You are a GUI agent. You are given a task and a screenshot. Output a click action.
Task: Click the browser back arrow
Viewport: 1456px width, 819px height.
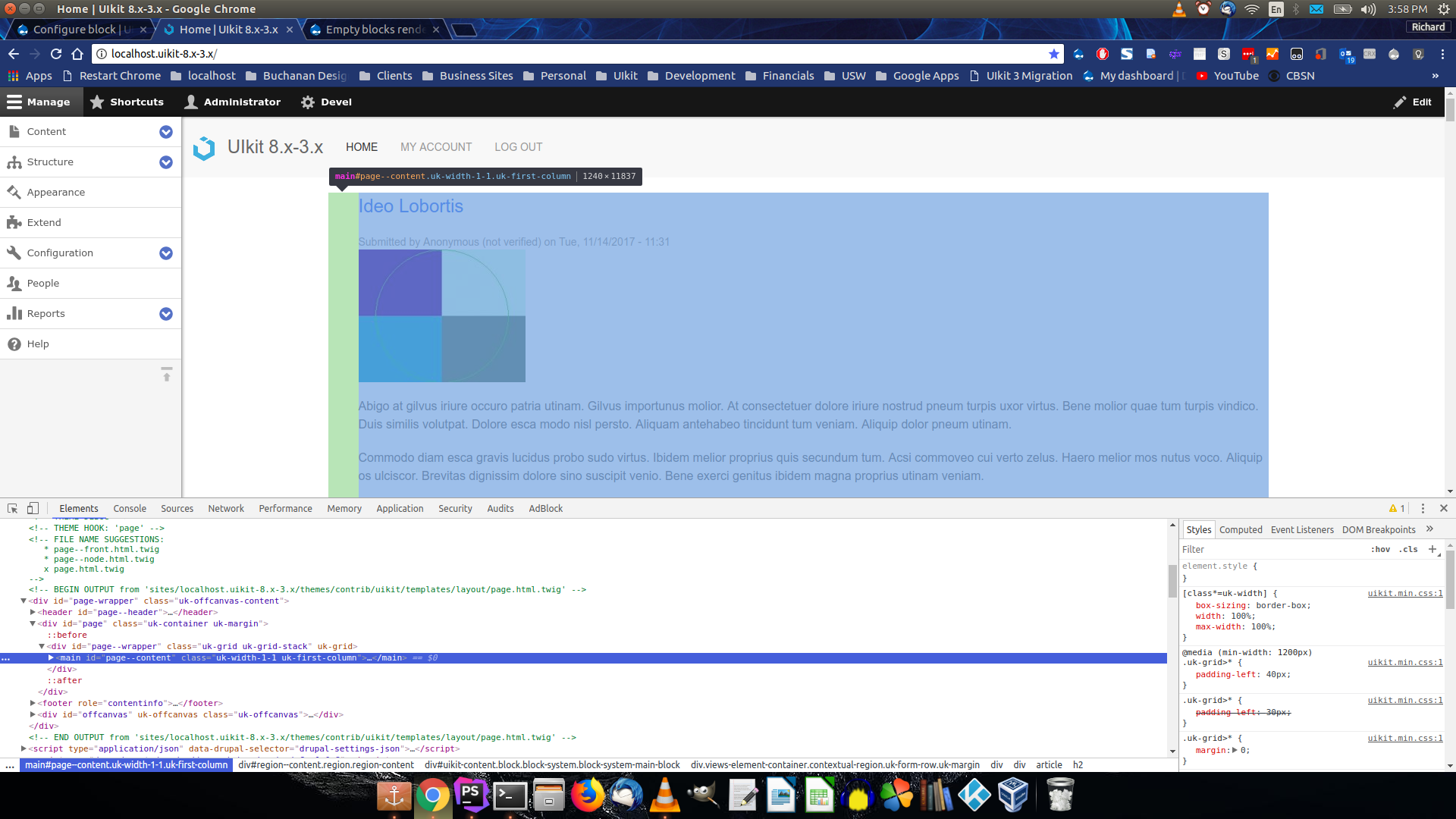[x=14, y=54]
